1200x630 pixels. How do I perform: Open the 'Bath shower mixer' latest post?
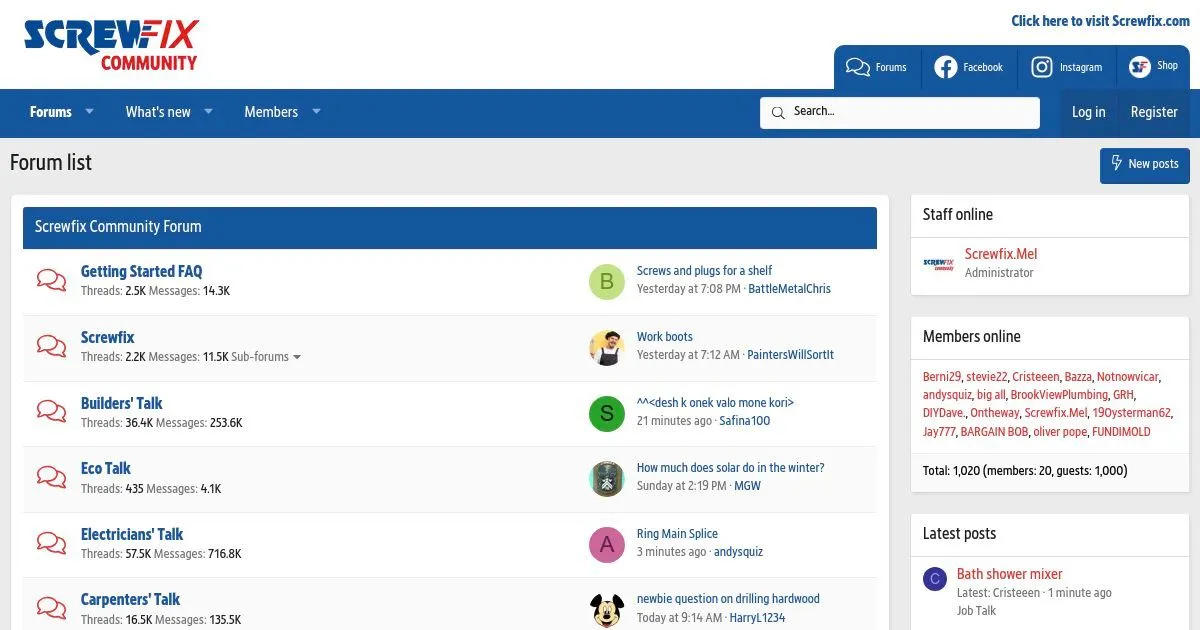(1009, 574)
